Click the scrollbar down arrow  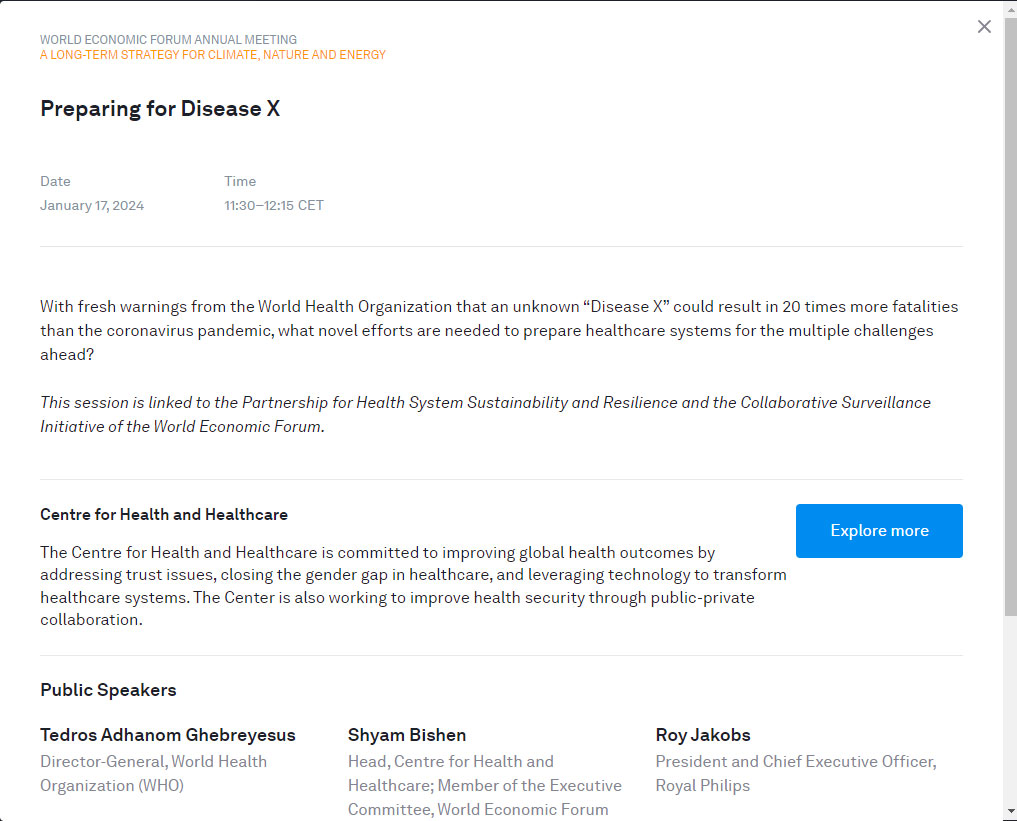point(1010,811)
